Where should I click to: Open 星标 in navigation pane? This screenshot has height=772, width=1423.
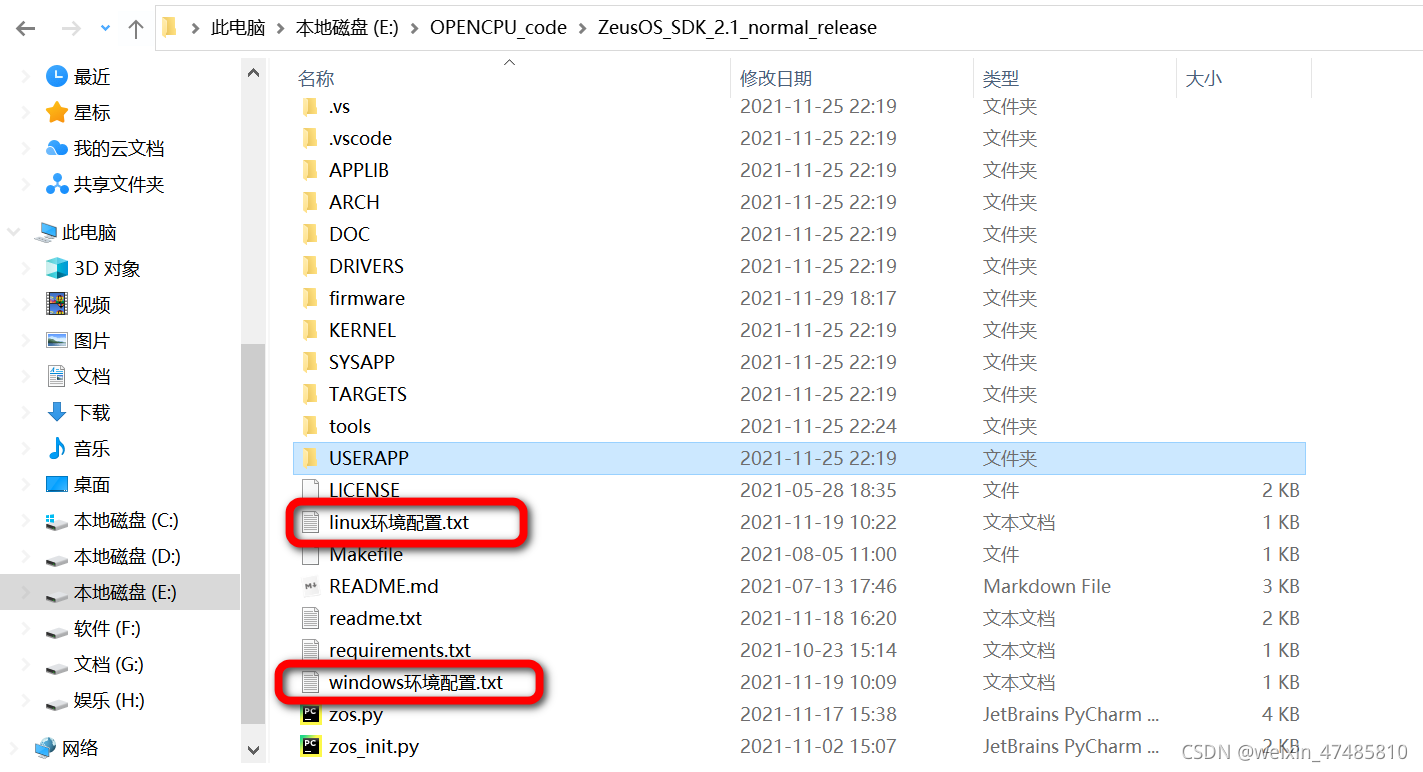tap(92, 113)
